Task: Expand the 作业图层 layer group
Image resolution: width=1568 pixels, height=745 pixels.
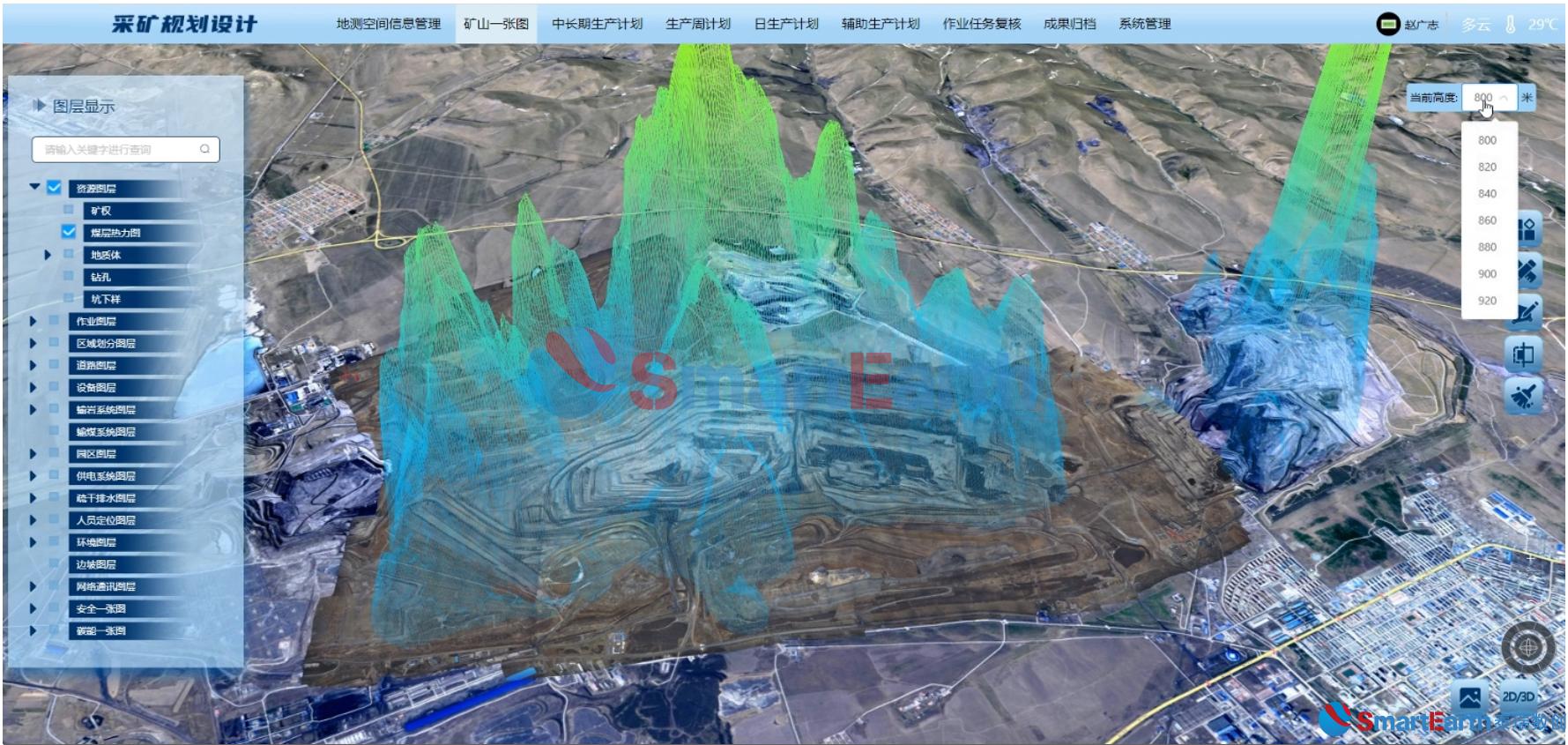Action: [x=33, y=321]
